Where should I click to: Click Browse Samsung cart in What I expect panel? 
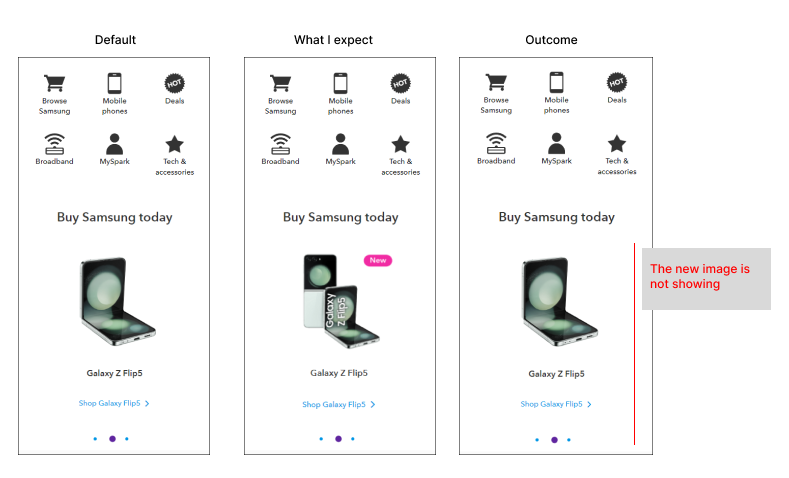coord(280,84)
